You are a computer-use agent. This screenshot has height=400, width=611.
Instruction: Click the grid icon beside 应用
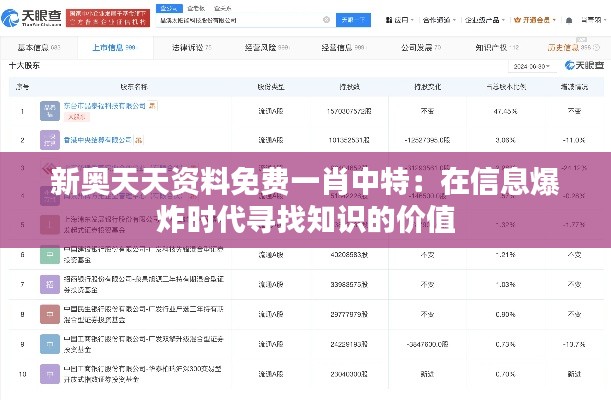coord(388,20)
